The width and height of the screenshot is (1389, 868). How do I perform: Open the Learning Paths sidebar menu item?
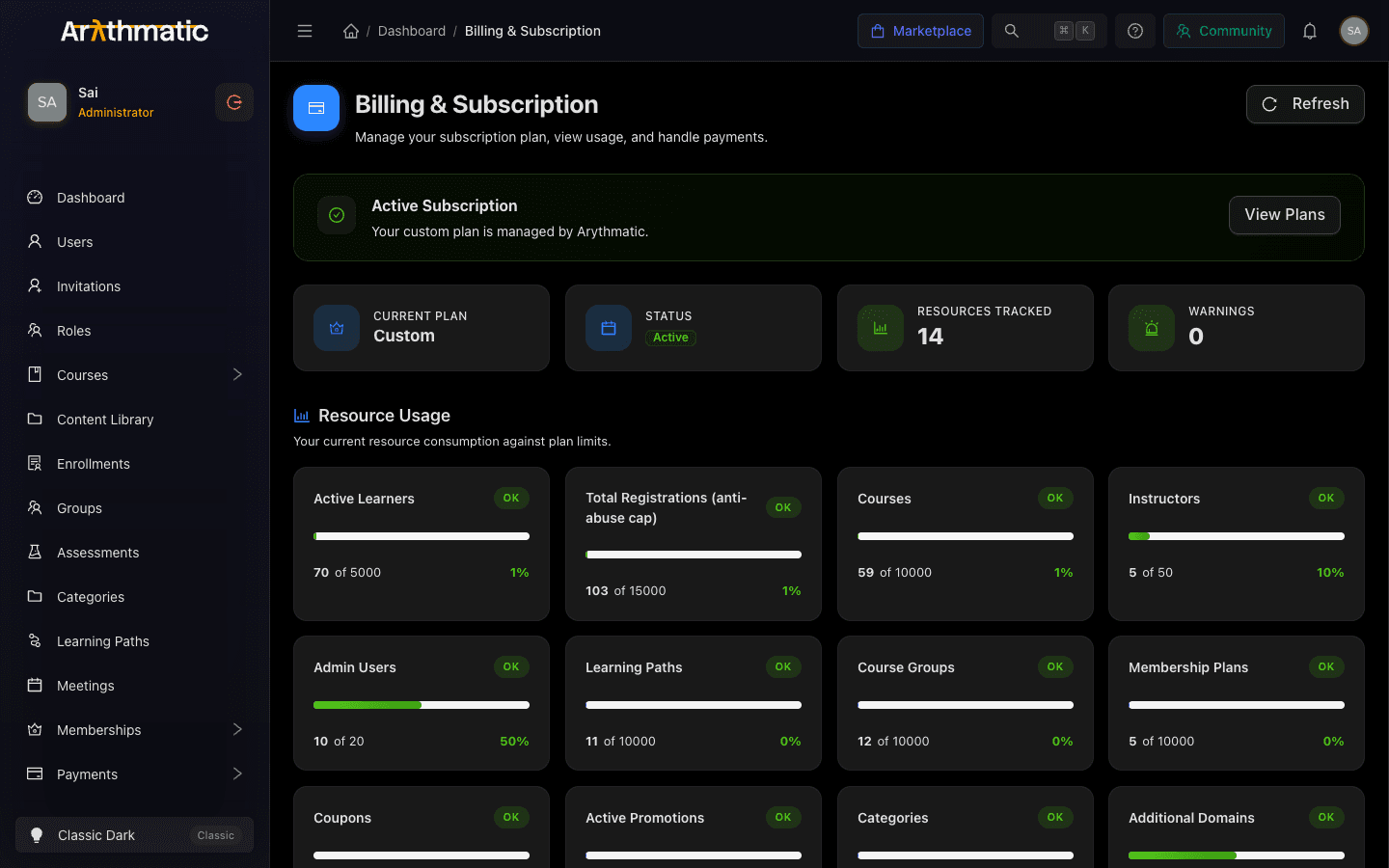point(134,641)
